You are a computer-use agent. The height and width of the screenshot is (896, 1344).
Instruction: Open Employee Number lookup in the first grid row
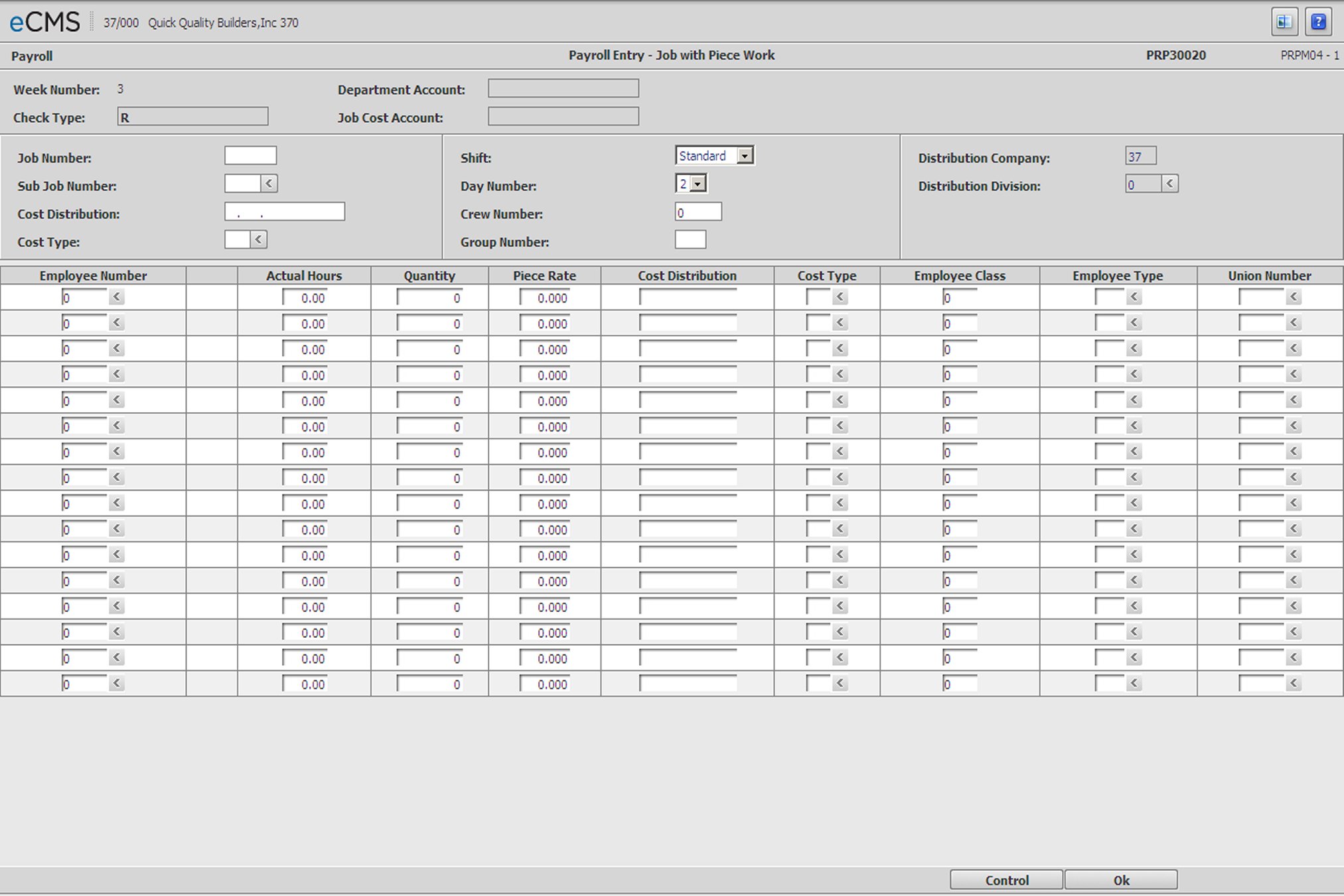point(117,297)
